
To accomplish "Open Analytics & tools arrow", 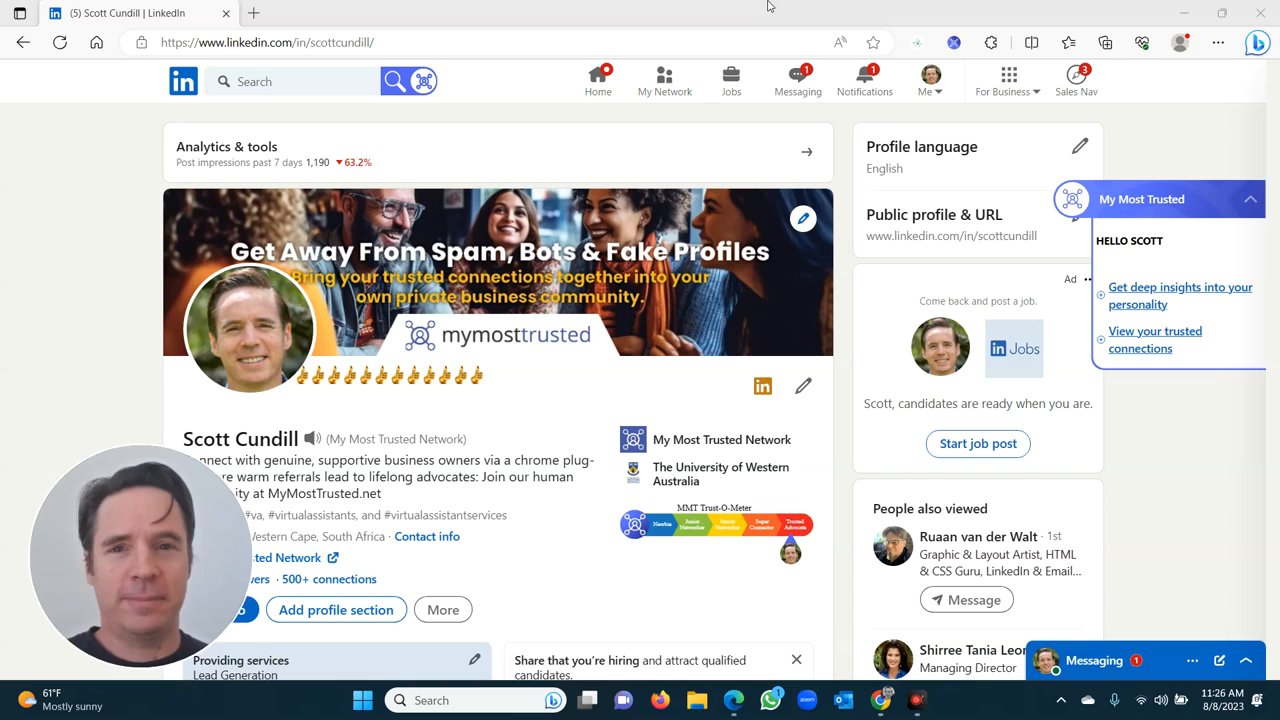I will click(x=807, y=152).
